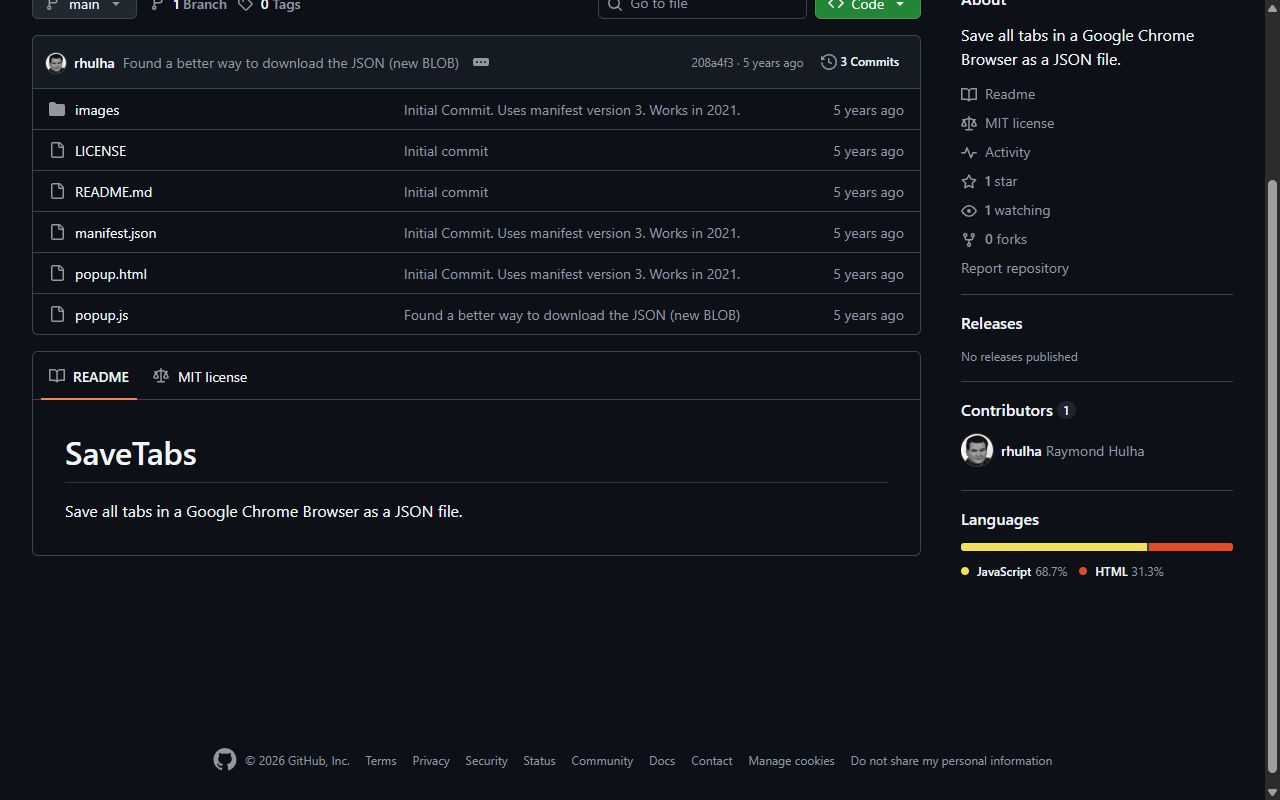The width and height of the screenshot is (1280, 800).
Task: Open the Terms footer link
Action: coord(381,761)
